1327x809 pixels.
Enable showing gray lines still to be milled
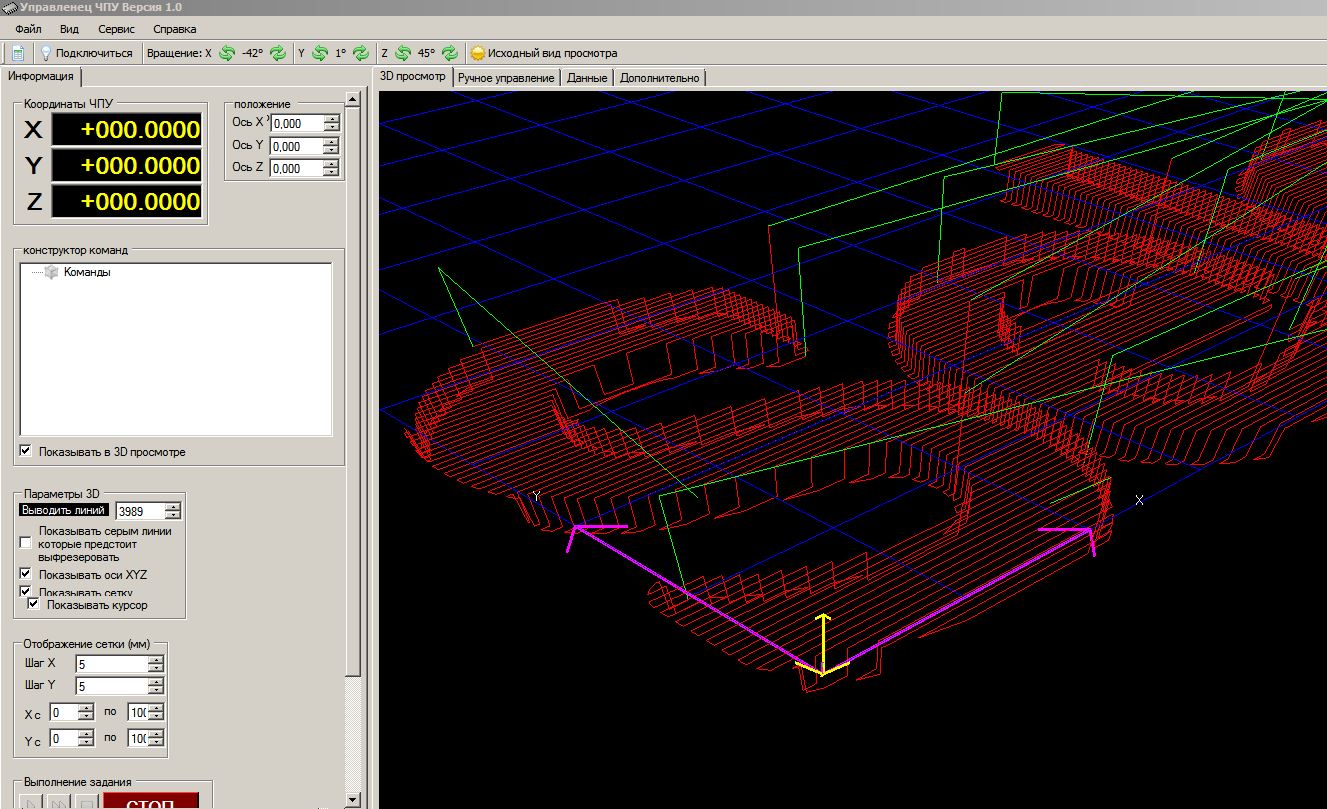coord(26,543)
